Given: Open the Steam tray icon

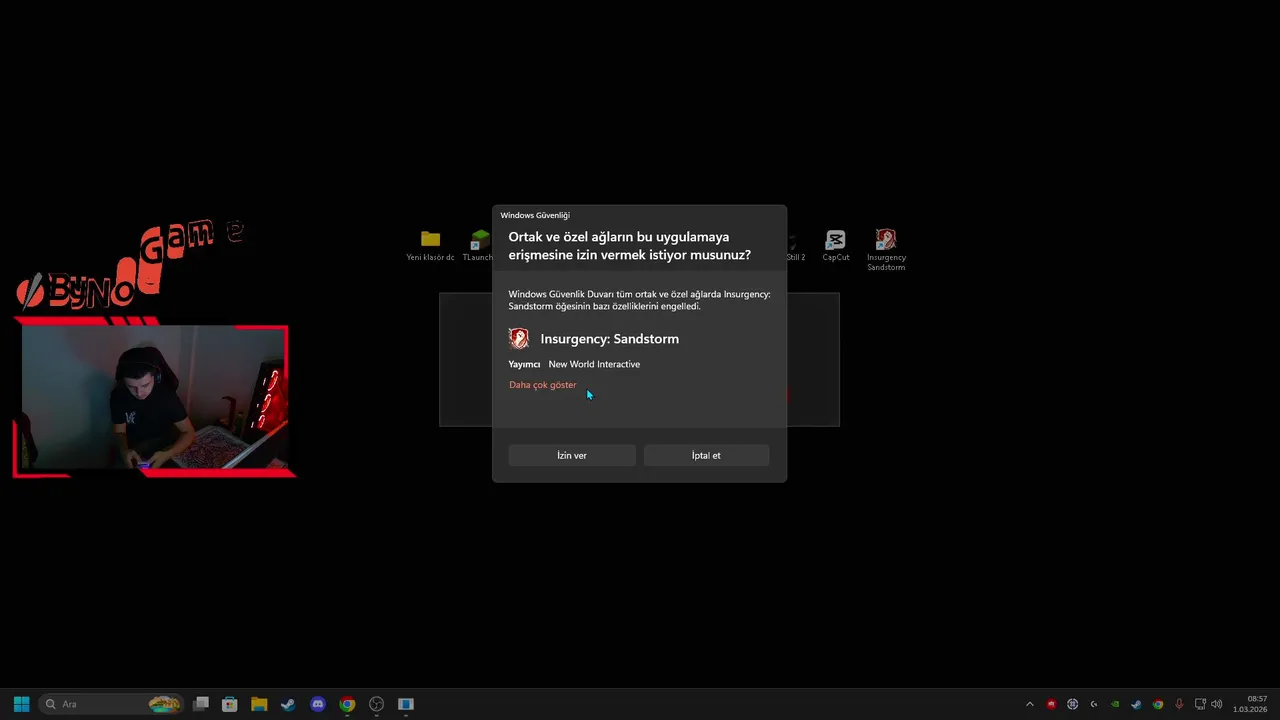Looking at the screenshot, I should [1136, 704].
